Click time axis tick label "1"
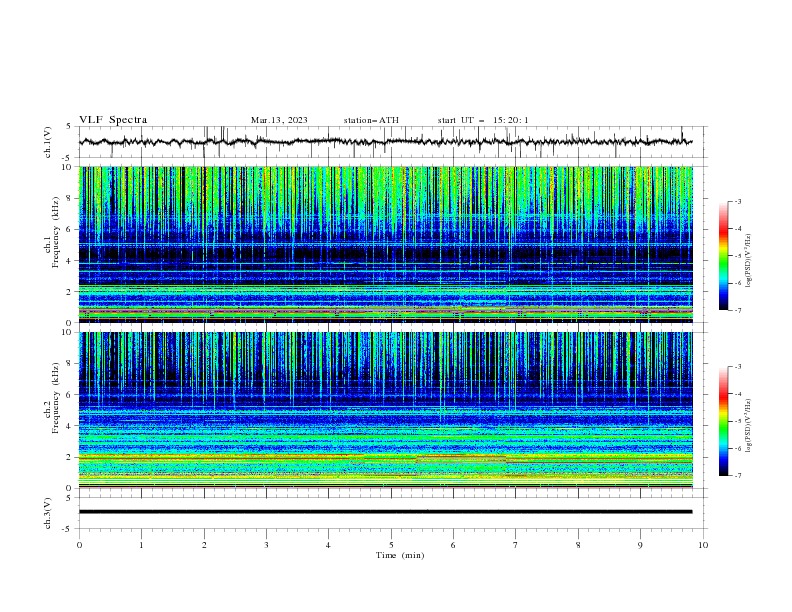This screenshot has width=792, height=612. pyautogui.click(x=141, y=545)
